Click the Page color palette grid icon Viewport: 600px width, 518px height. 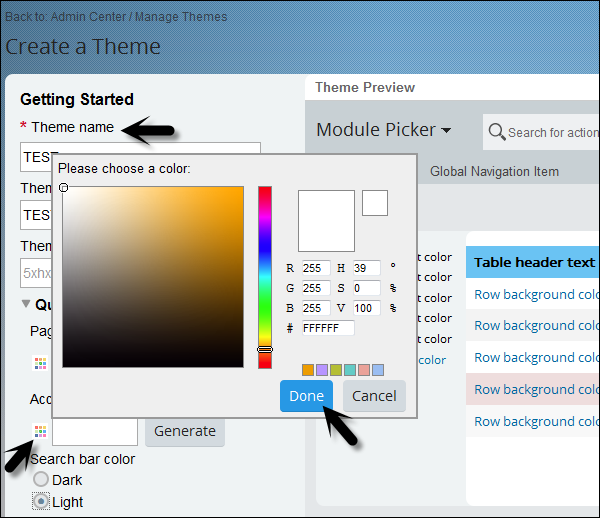(x=40, y=362)
